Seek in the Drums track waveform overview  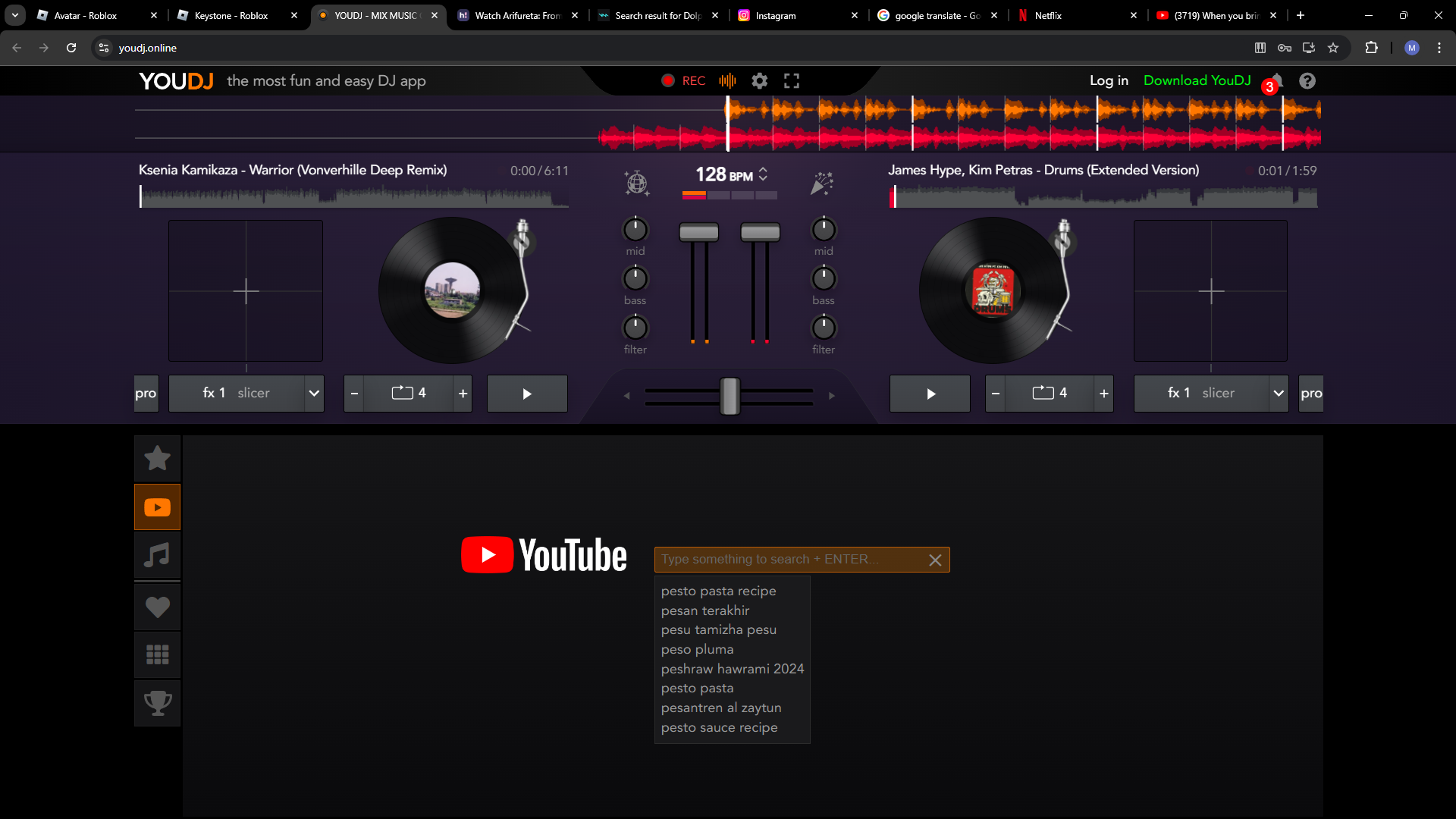(1103, 196)
